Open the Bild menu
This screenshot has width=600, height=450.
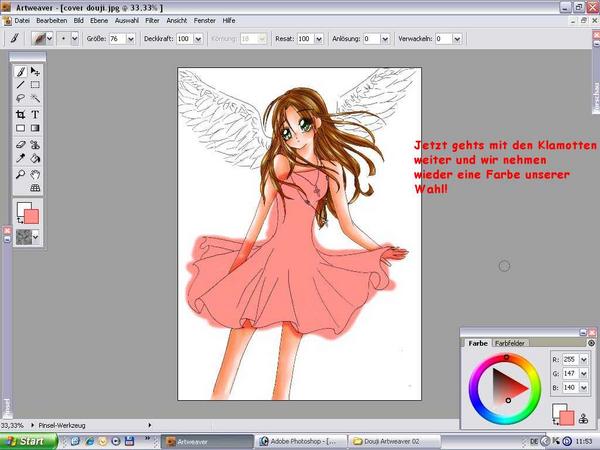(79, 21)
